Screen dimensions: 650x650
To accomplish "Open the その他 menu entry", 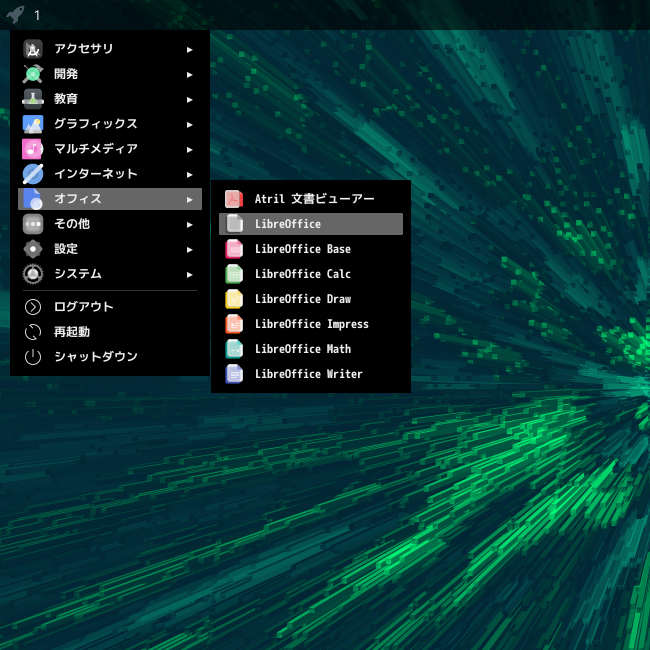I will click(x=110, y=224).
